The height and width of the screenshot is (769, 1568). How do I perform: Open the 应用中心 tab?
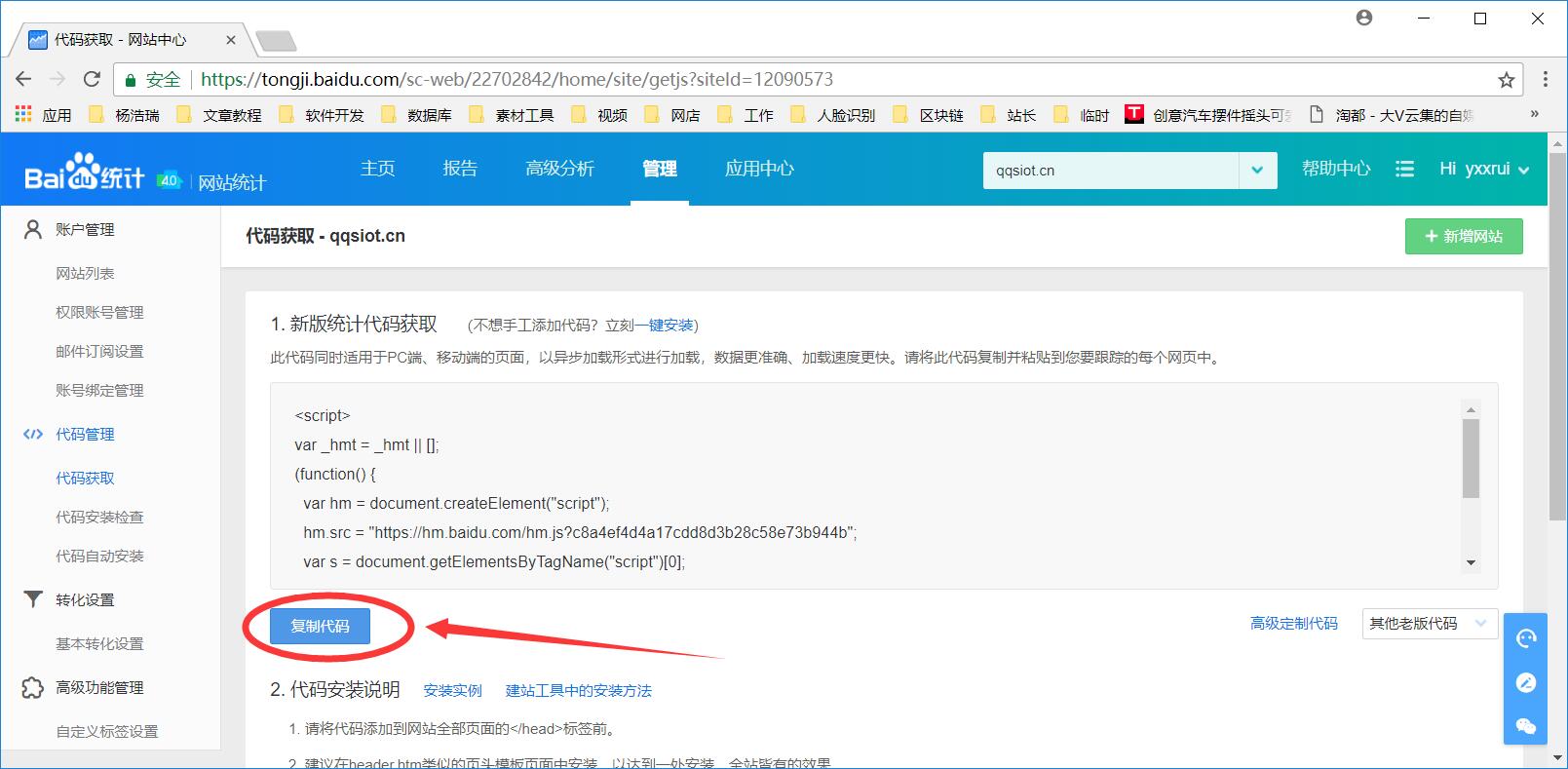click(759, 168)
